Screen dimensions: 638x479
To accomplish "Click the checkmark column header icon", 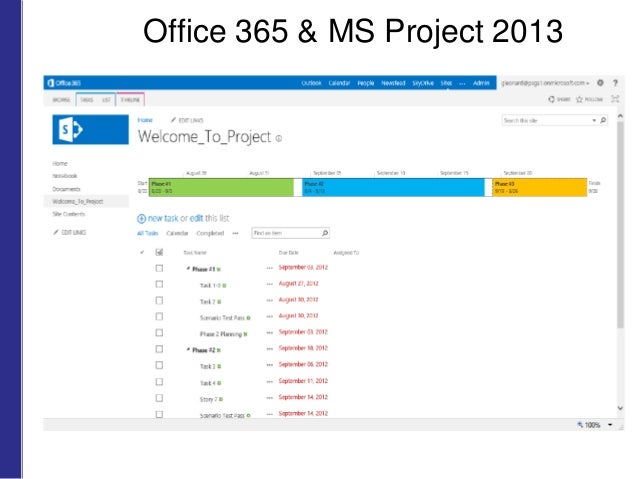I will pos(142,252).
